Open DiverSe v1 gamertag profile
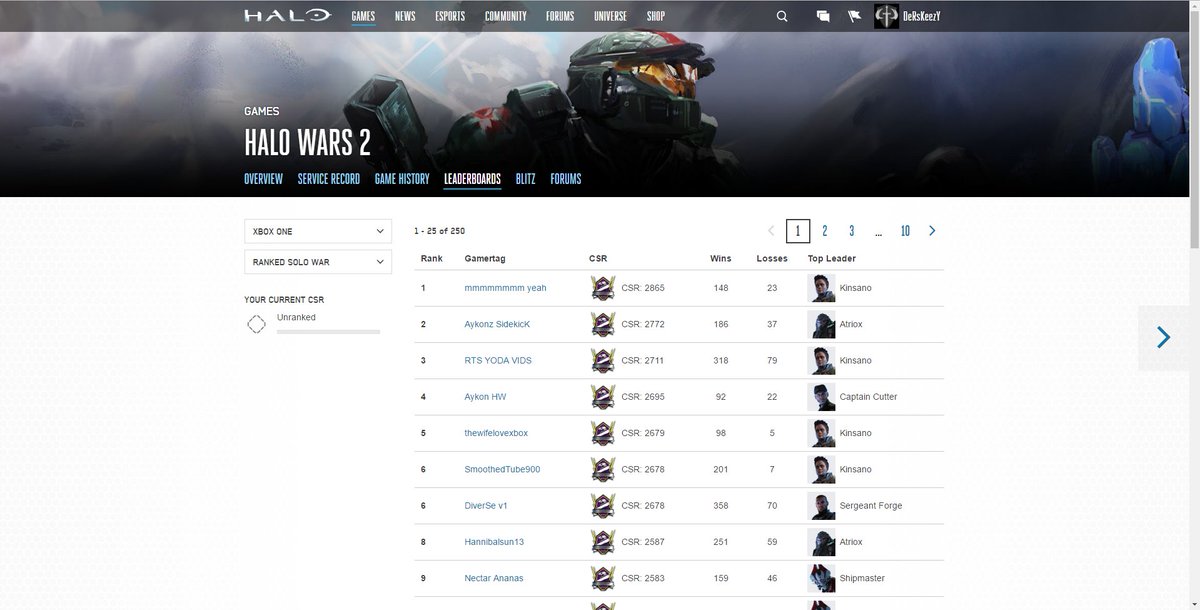Viewport: 1200px width, 610px height. point(487,505)
